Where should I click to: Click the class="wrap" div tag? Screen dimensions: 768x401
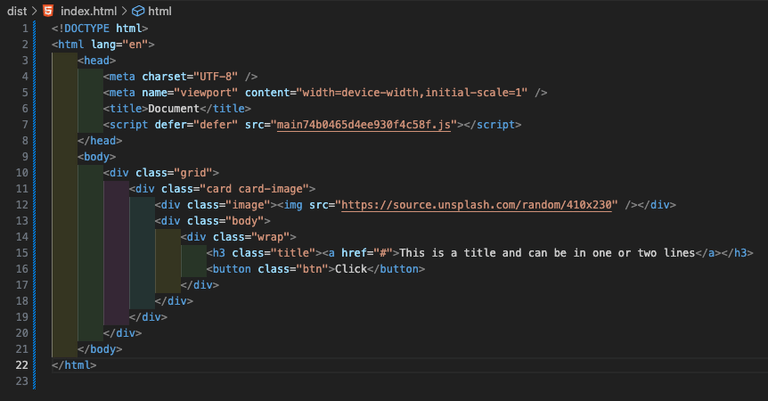tap(239, 237)
